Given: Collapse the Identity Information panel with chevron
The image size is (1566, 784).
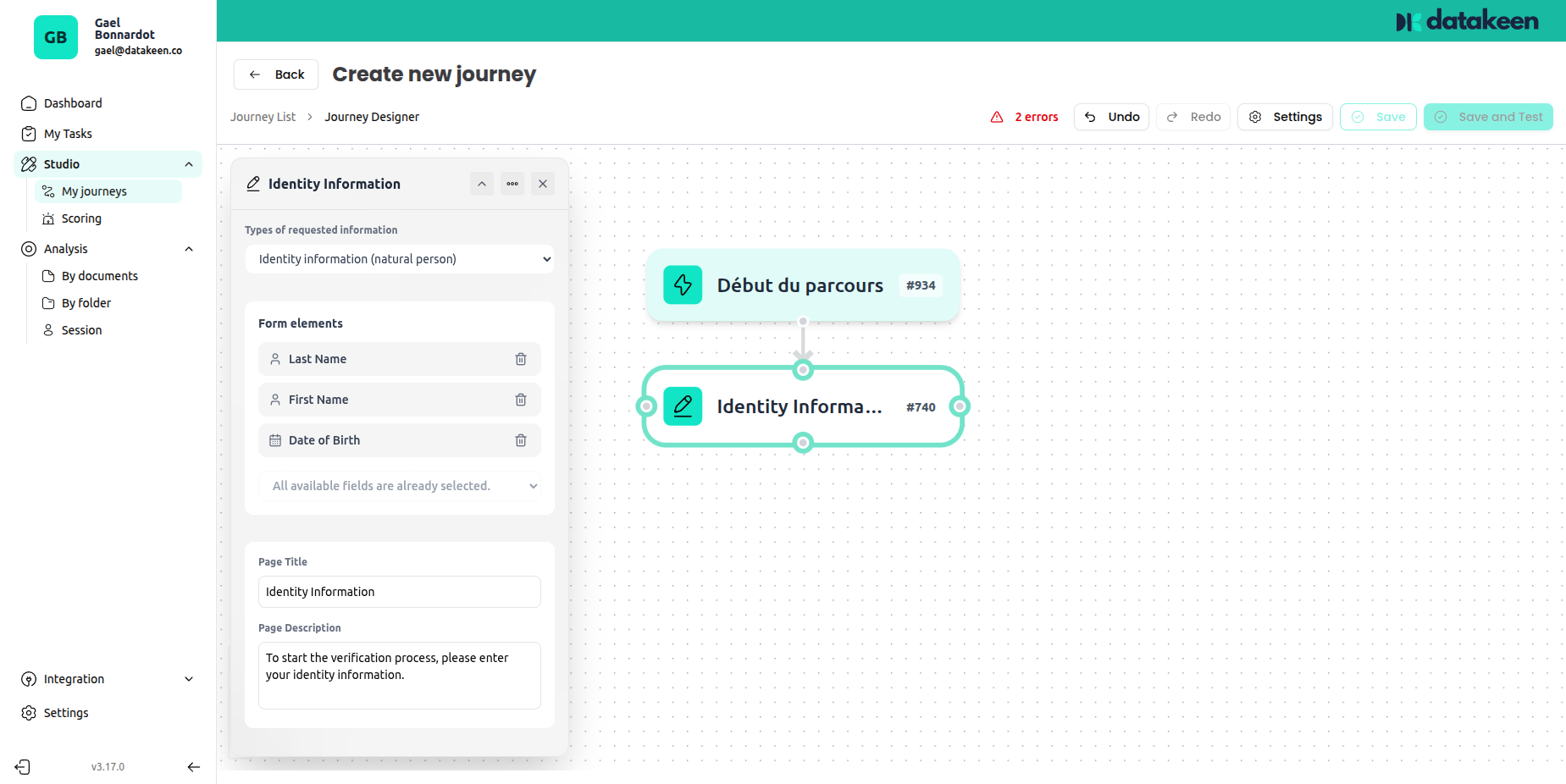Looking at the screenshot, I should [481, 183].
